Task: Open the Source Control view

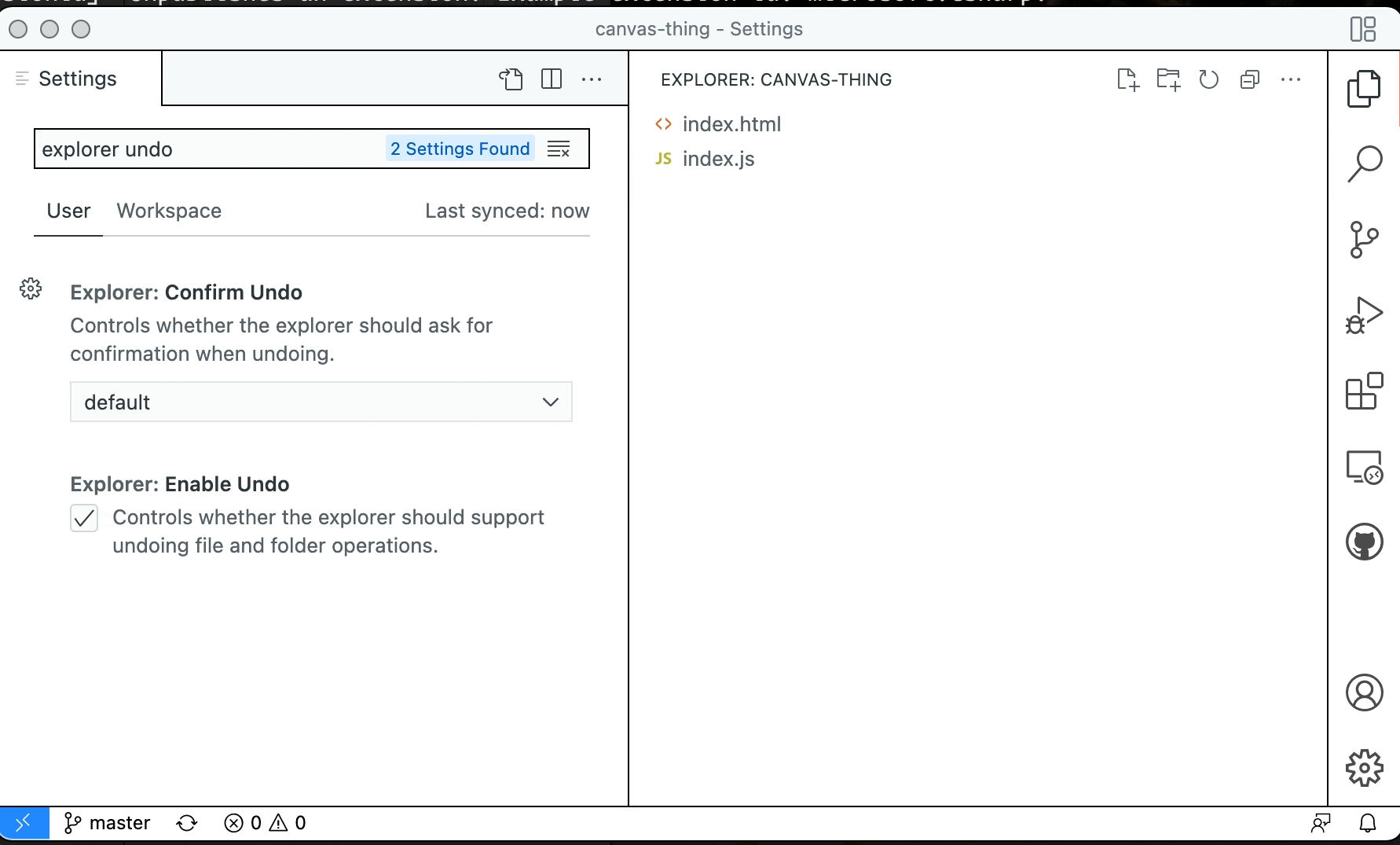Action: [x=1364, y=239]
